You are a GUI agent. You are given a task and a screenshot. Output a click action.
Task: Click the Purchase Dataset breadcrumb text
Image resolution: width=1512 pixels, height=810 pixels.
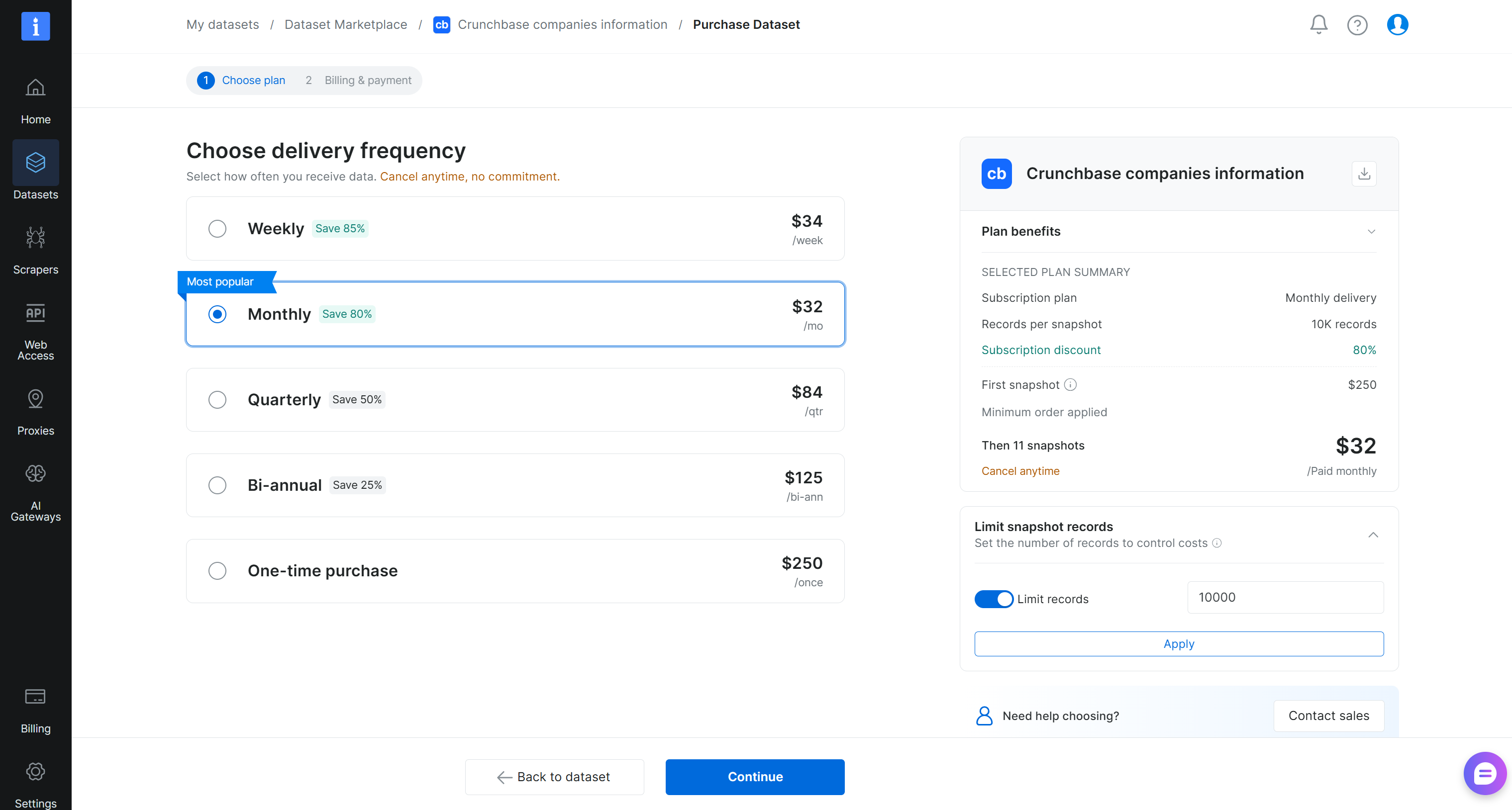(x=746, y=25)
